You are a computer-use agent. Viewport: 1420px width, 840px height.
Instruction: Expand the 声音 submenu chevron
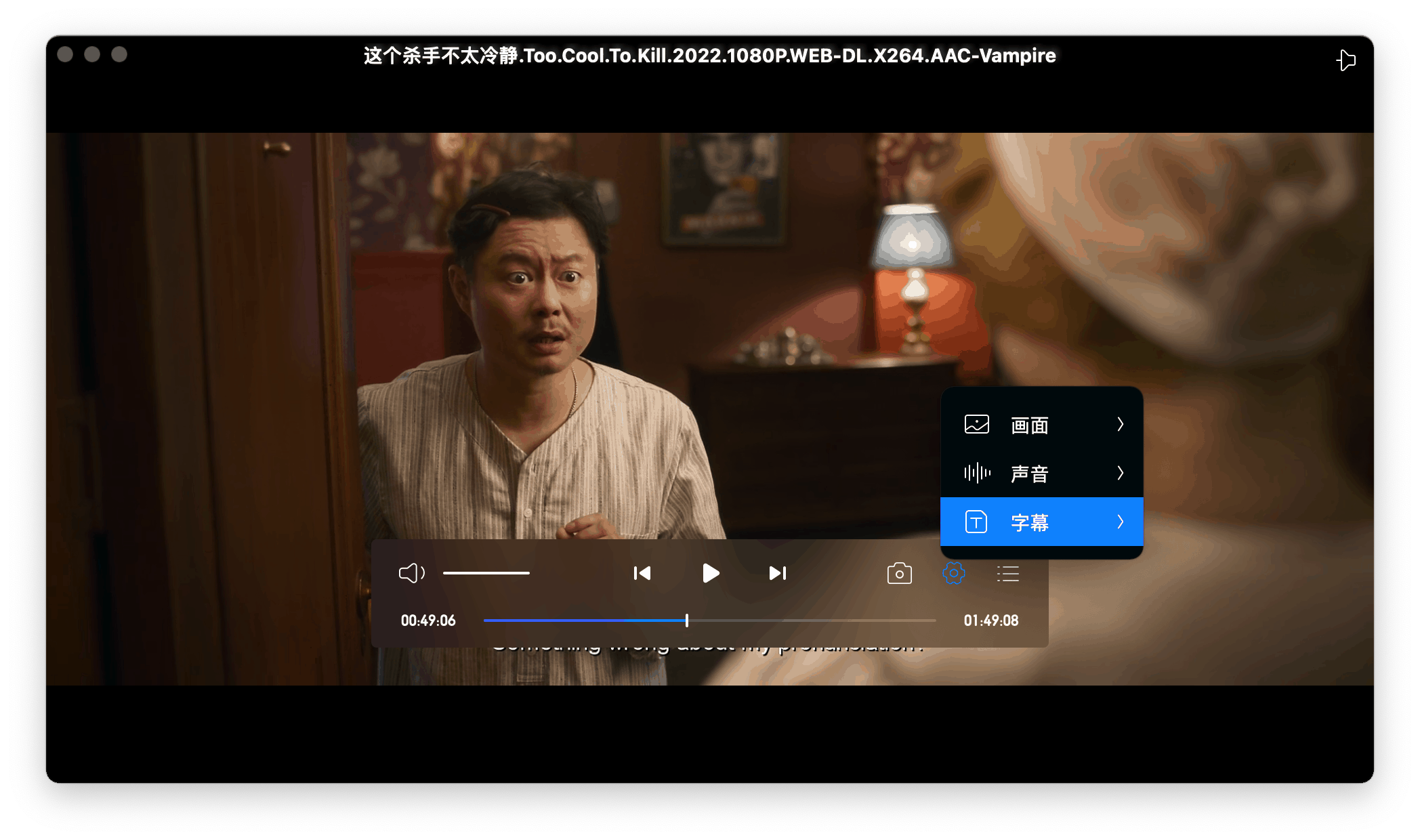coord(1120,473)
